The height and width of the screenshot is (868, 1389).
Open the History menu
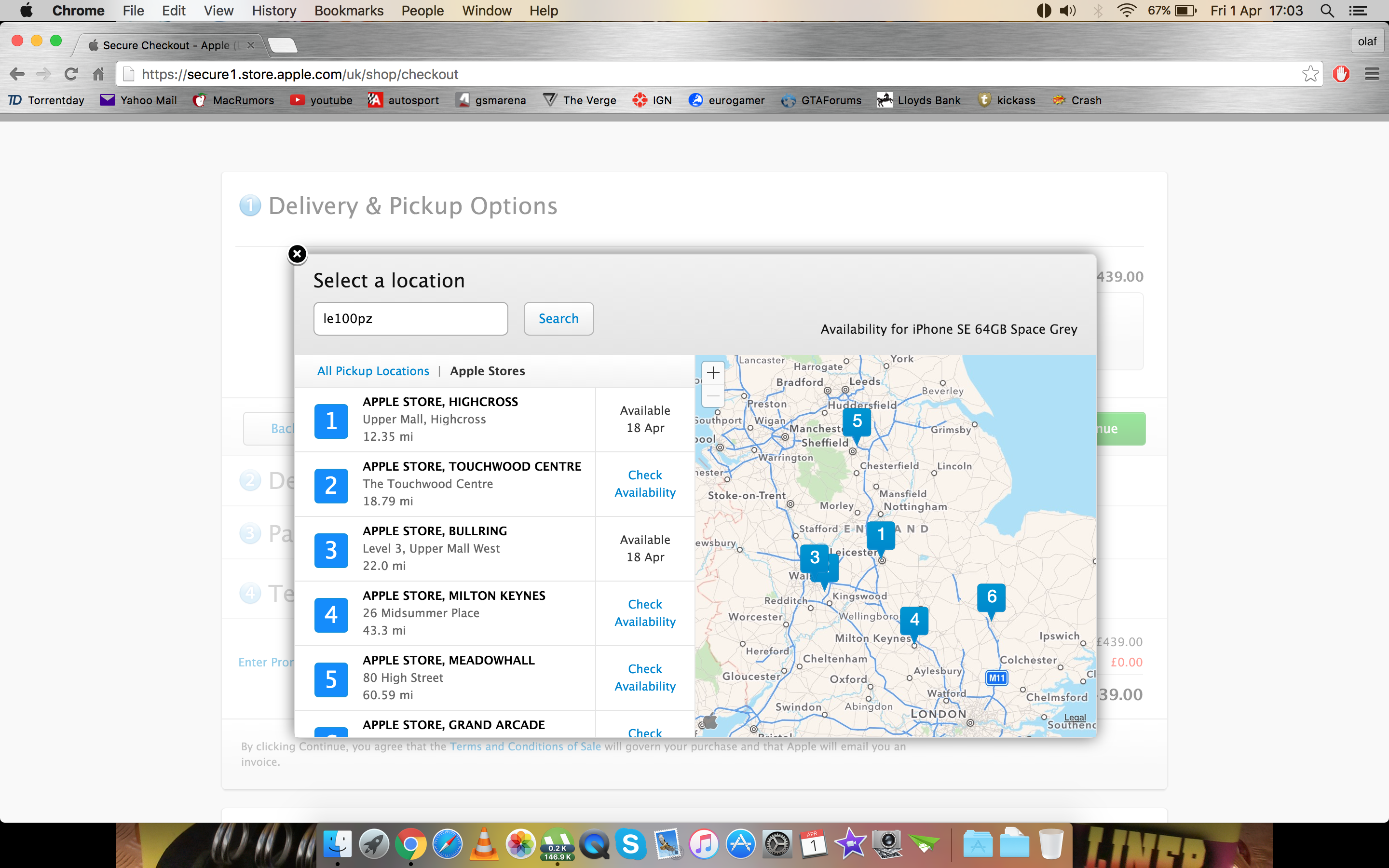click(x=274, y=10)
